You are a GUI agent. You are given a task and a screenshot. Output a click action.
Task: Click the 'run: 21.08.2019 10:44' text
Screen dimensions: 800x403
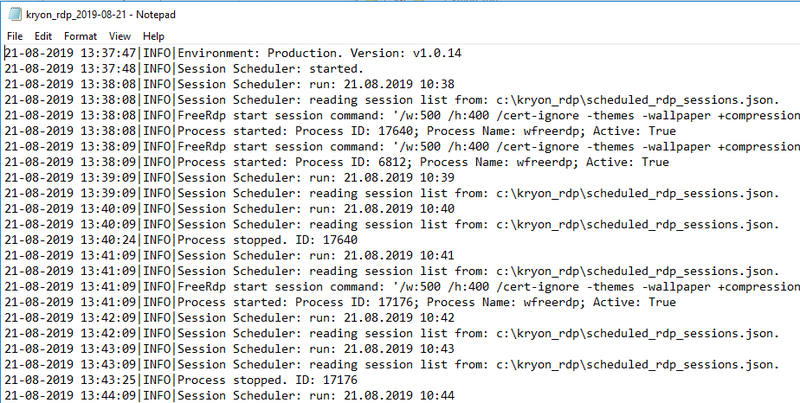coord(382,396)
